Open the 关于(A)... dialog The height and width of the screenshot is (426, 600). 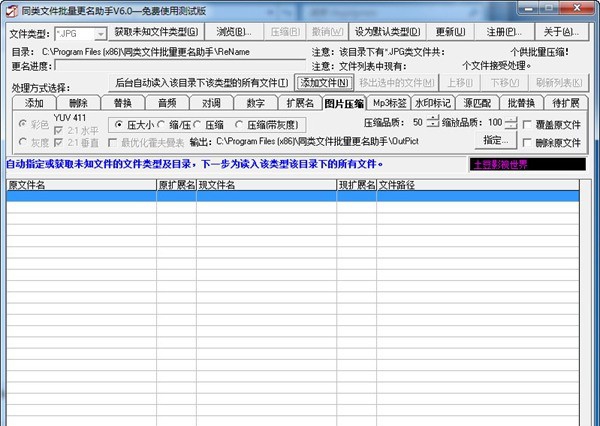(x=561, y=32)
